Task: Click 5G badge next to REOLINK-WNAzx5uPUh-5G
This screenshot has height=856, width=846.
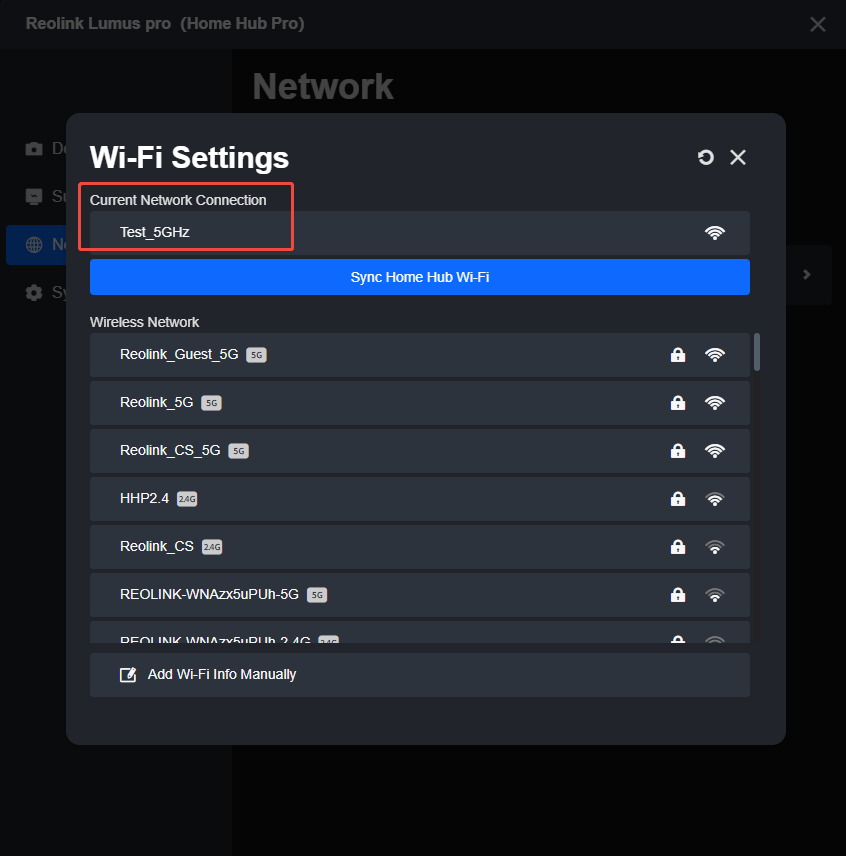Action: [x=317, y=595]
